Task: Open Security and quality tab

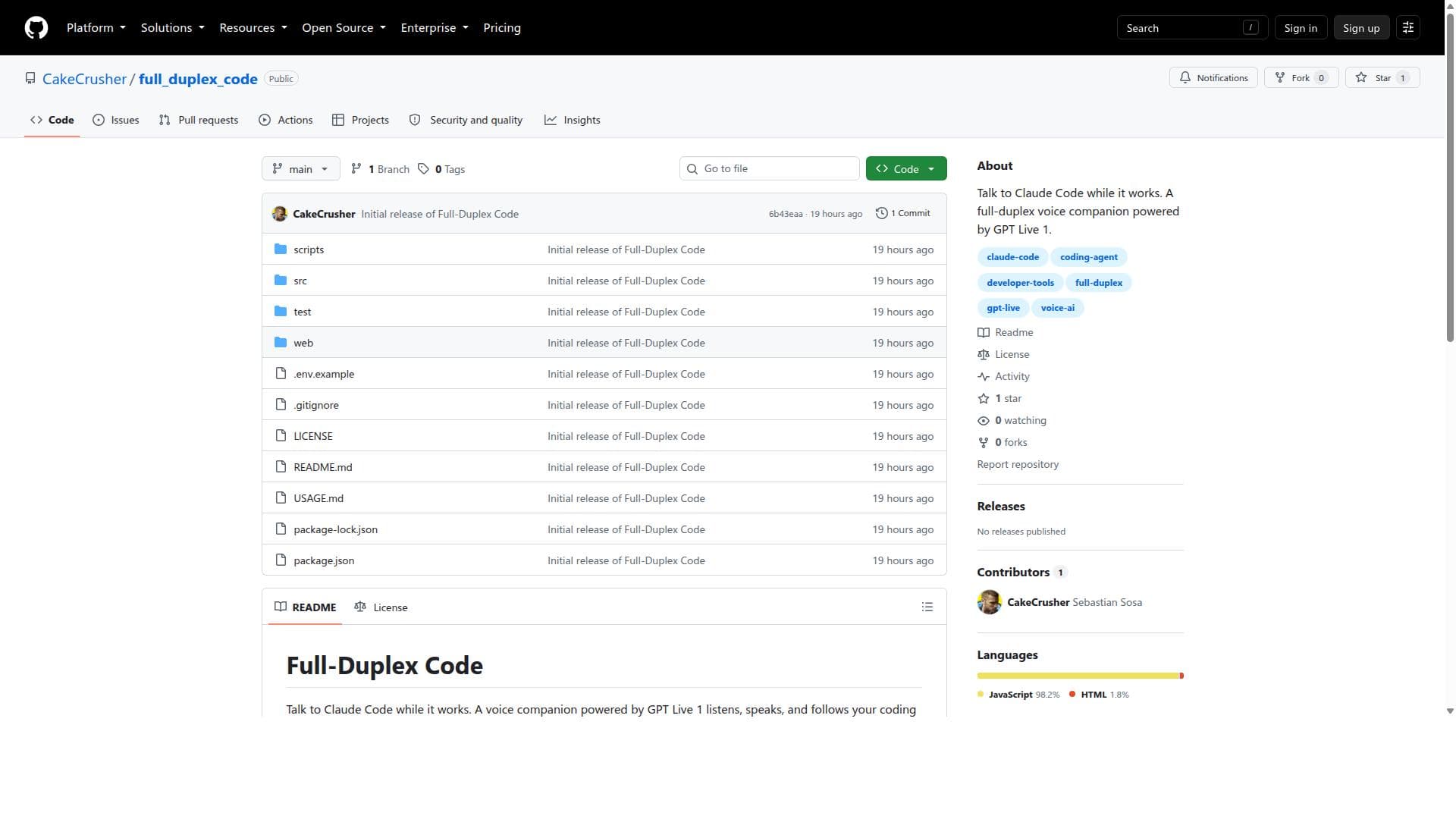Action: pyautogui.click(x=466, y=120)
